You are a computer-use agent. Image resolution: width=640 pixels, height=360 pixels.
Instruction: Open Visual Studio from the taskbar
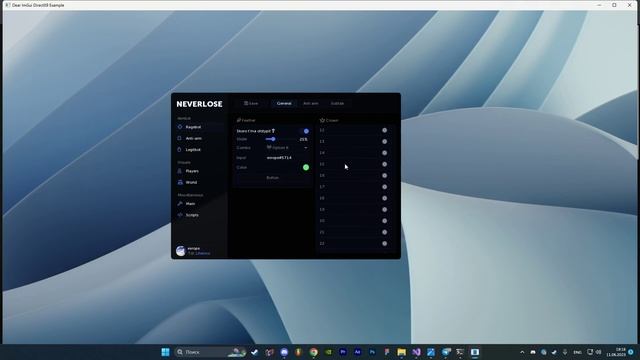(416, 352)
